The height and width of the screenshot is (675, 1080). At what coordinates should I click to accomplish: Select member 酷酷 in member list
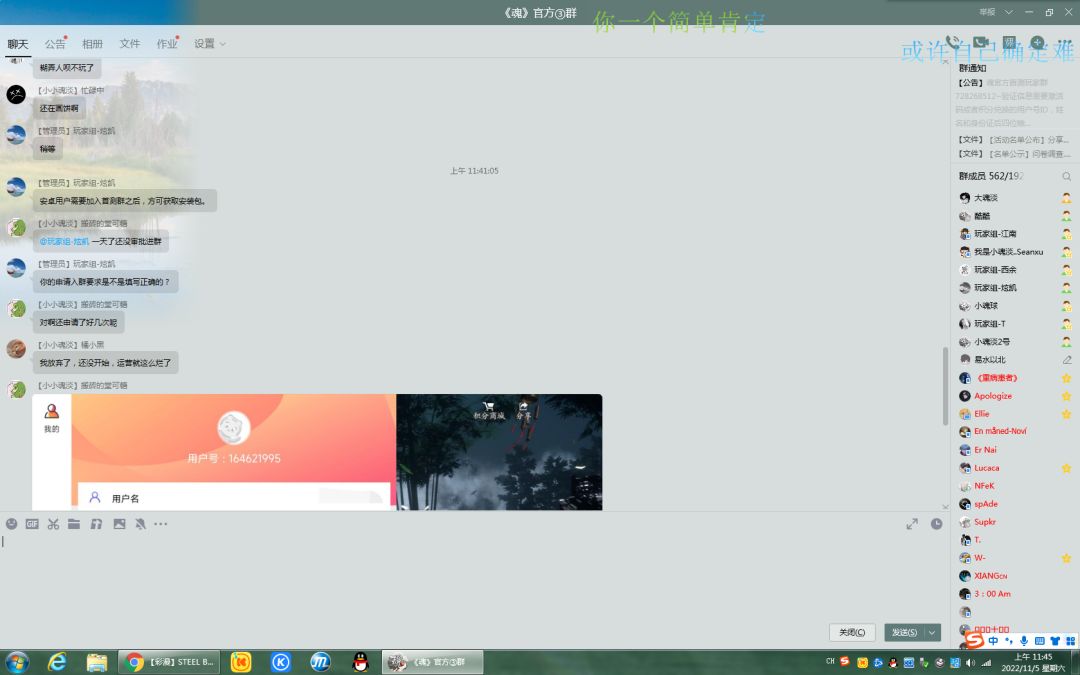[x=1015, y=216]
